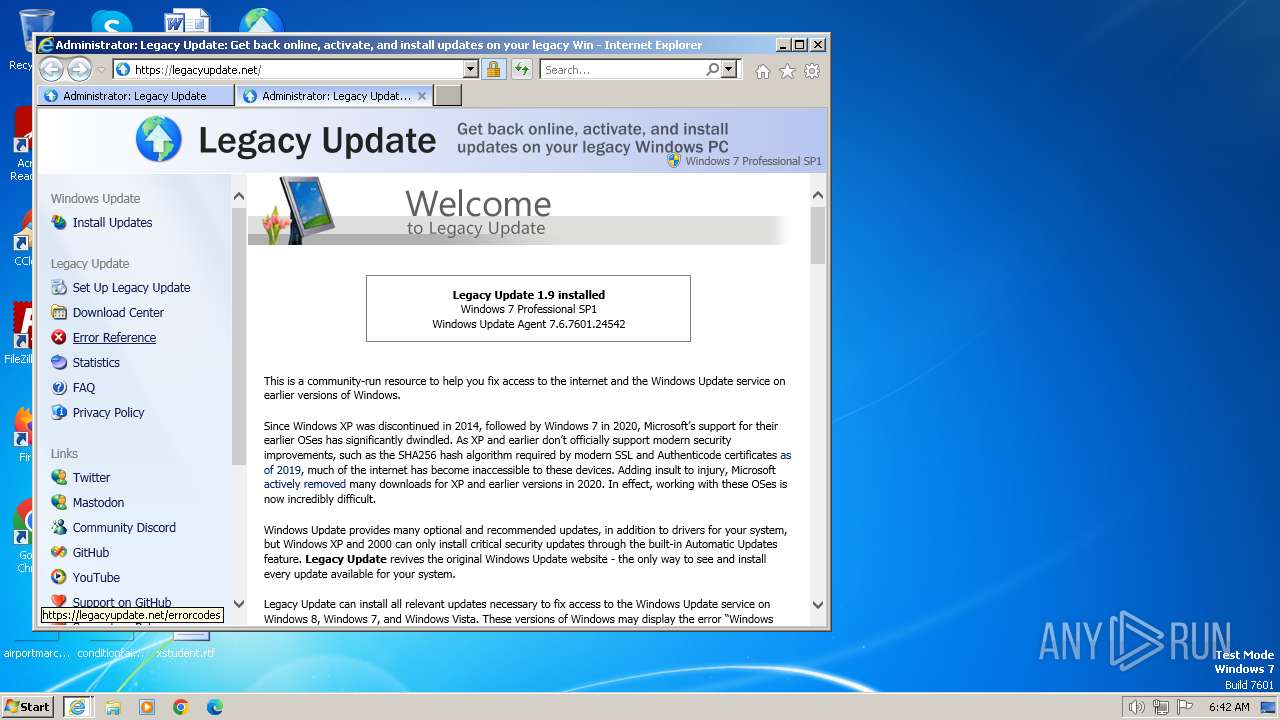Close the active browser tab
1280x720 pixels.
pyautogui.click(x=422, y=96)
